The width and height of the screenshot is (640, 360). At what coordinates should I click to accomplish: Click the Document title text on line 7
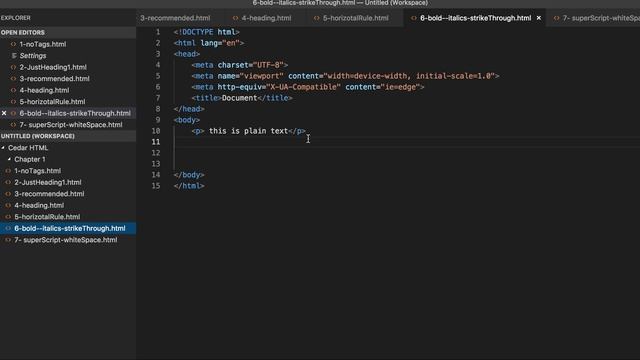(240, 98)
